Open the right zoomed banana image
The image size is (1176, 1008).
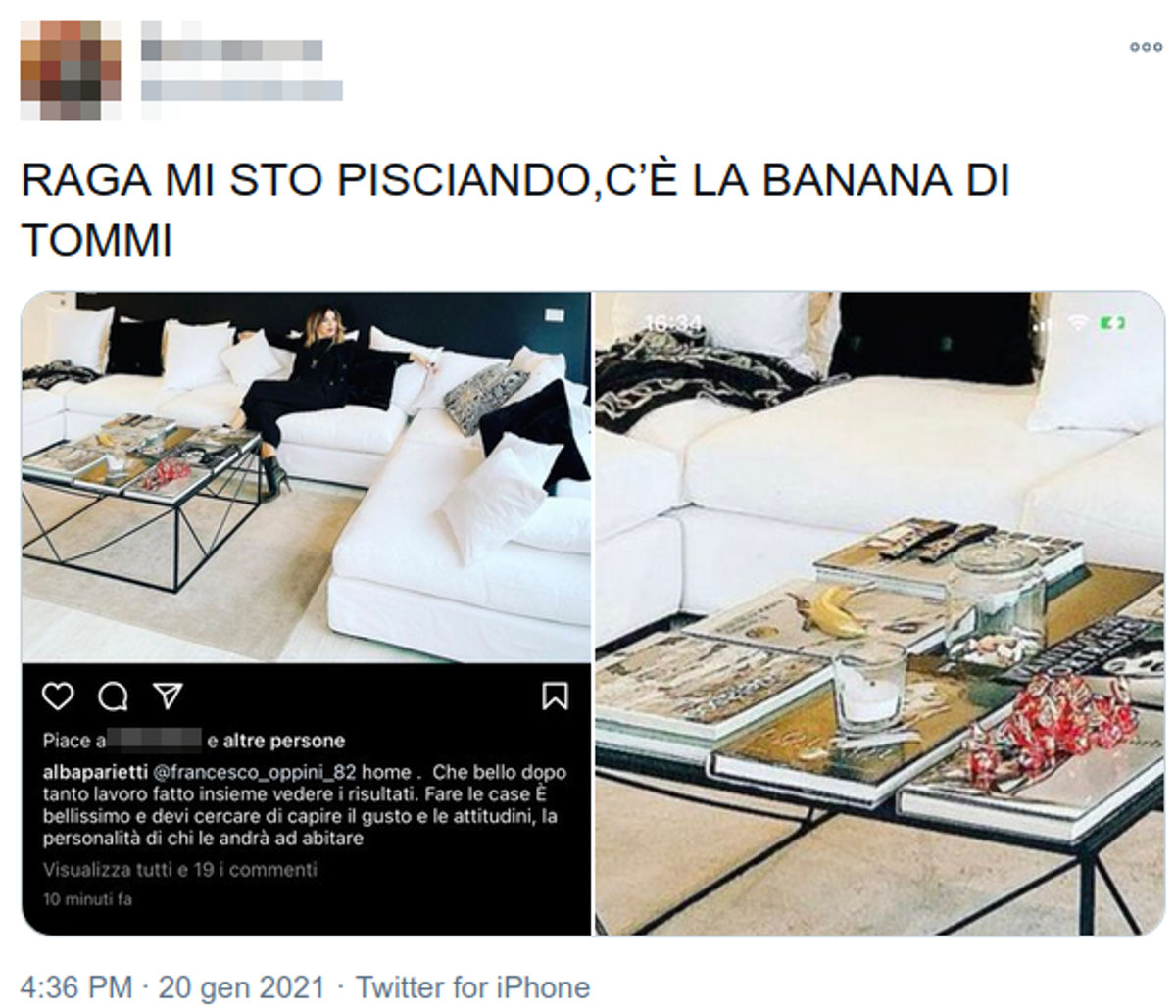pyautogui.click(x=880, y=613)
